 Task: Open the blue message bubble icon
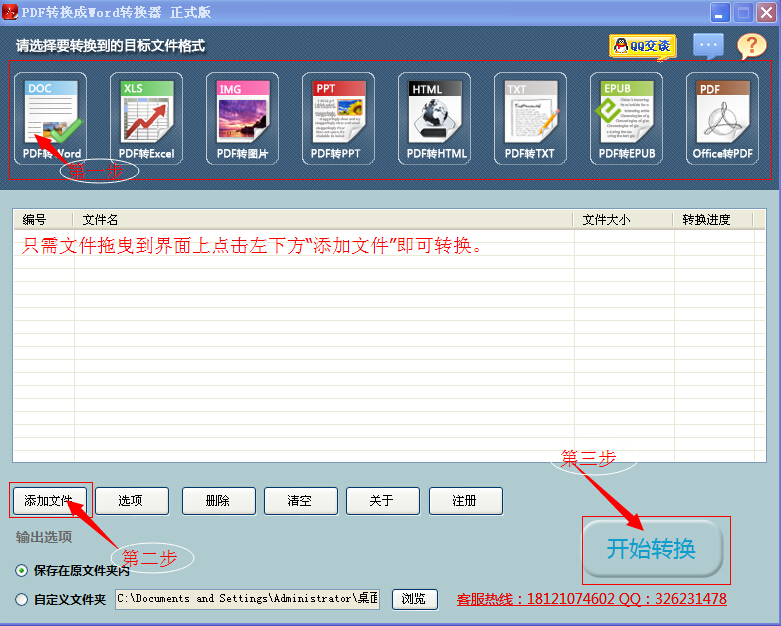pos(708,46)
